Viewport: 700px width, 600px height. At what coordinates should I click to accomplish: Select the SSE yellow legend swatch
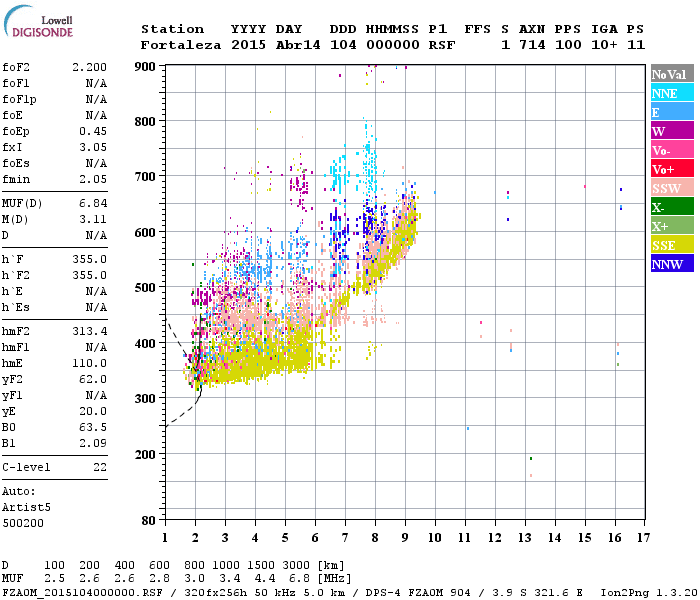point(672,245)
